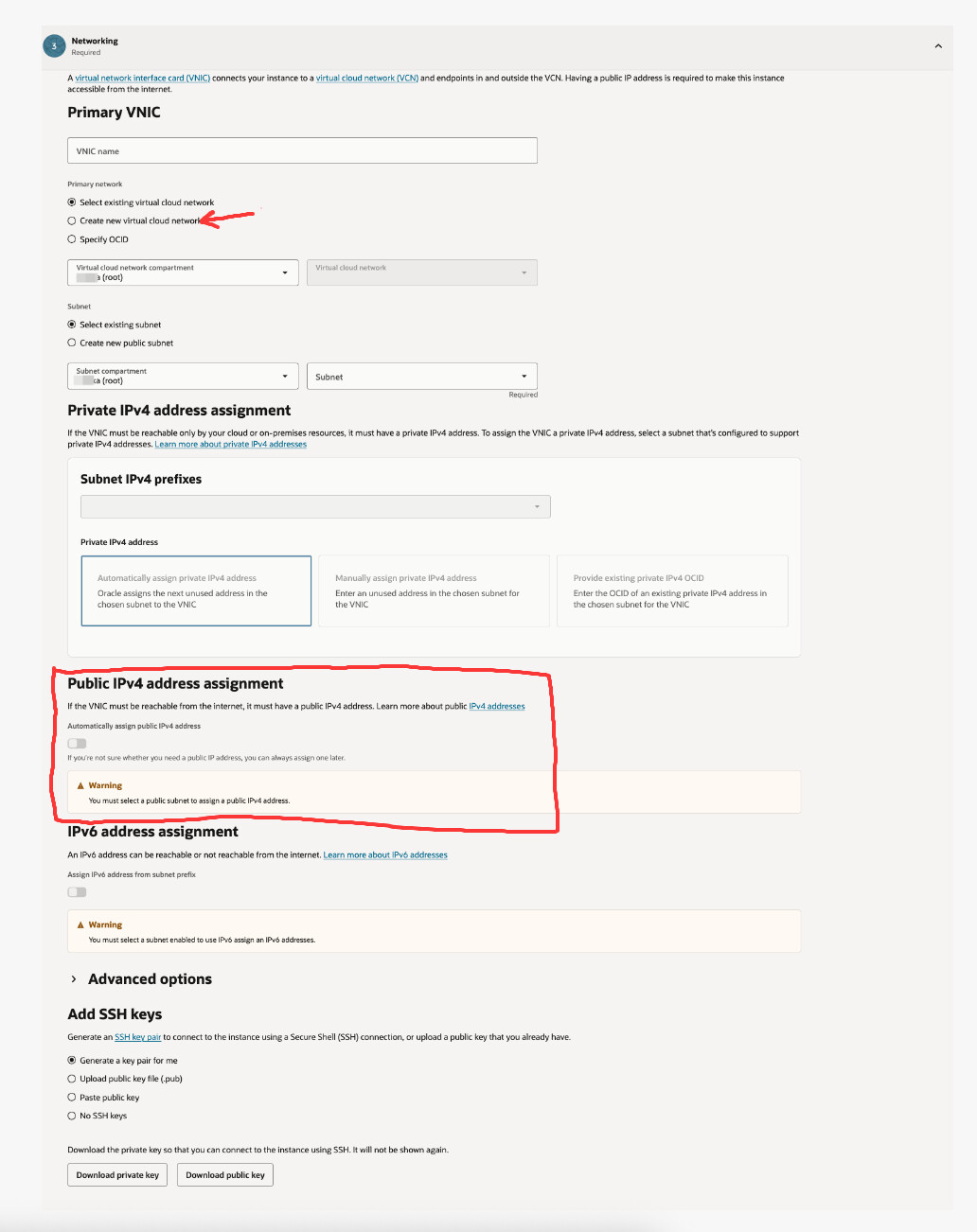Open Subnet IPv4 prefixes dropdown
The image size is (977, 1232).
click(x=315, y=506)
